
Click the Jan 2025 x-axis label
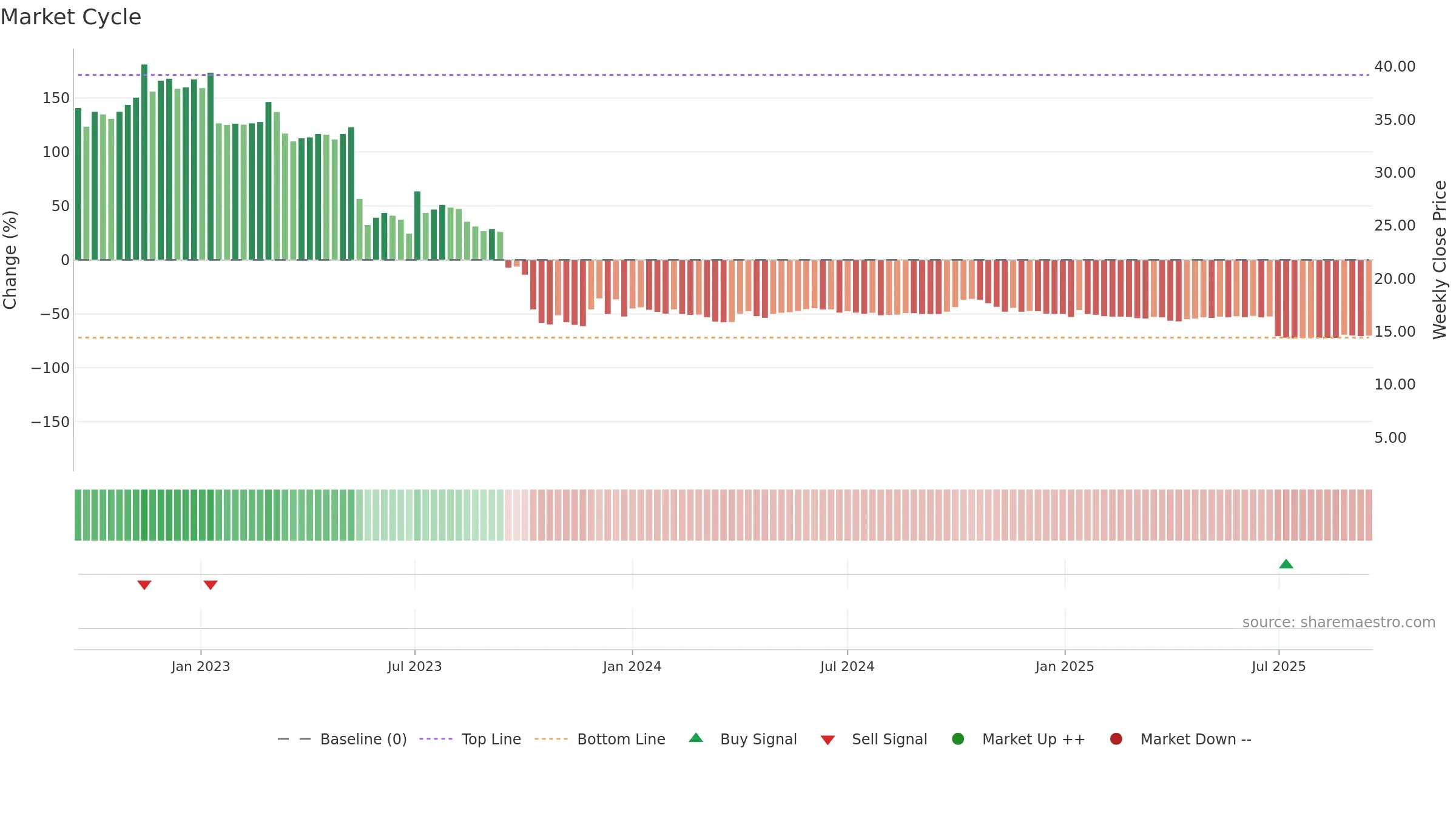[1065, 667]
